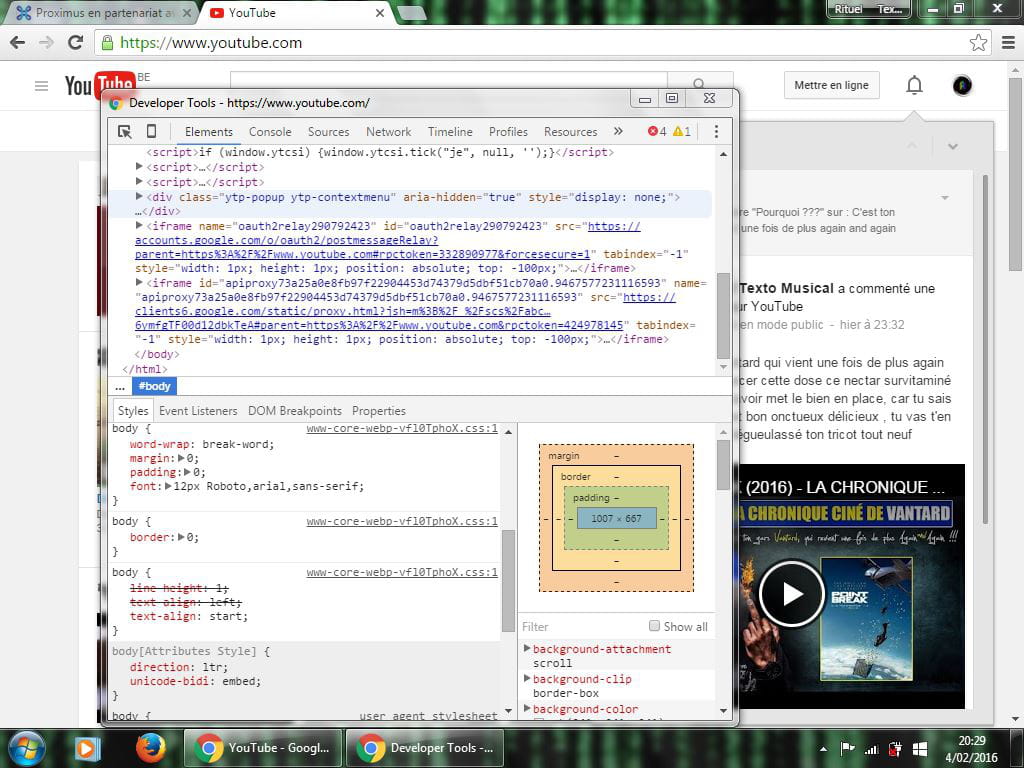Open www-core-webp css link beside border rule

[x=402, y=521]
